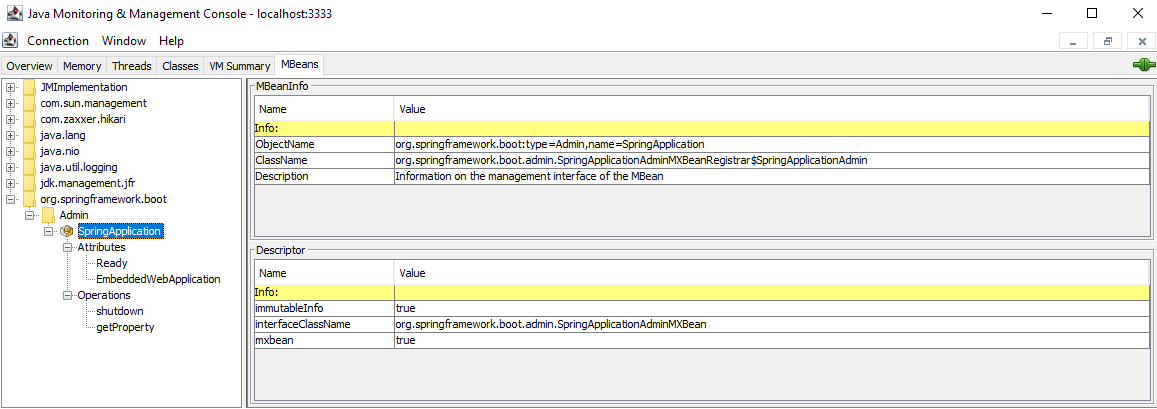Expand the jdk.management.jfr node
This screenshot has height=409, width=1157.
click(x=11, y=183)
